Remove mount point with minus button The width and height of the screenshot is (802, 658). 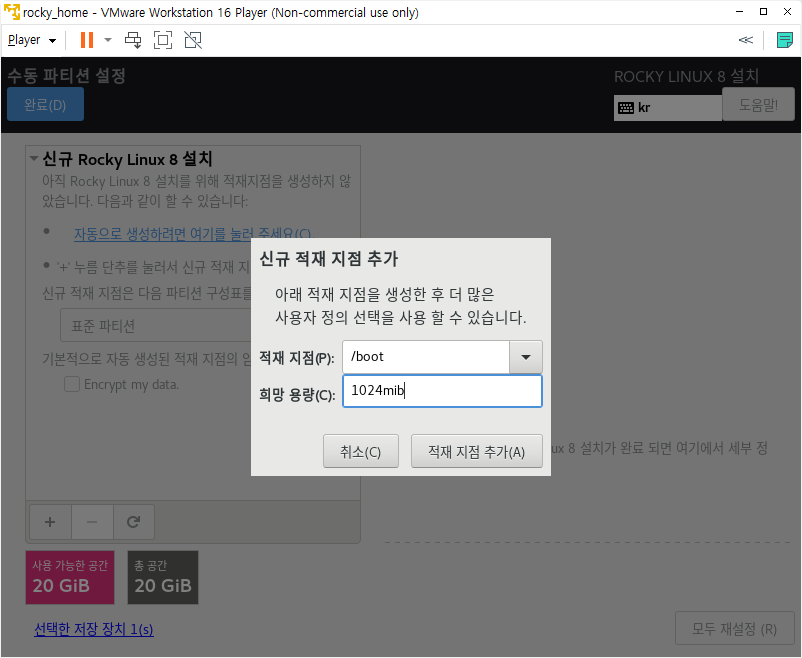[92, 522]
